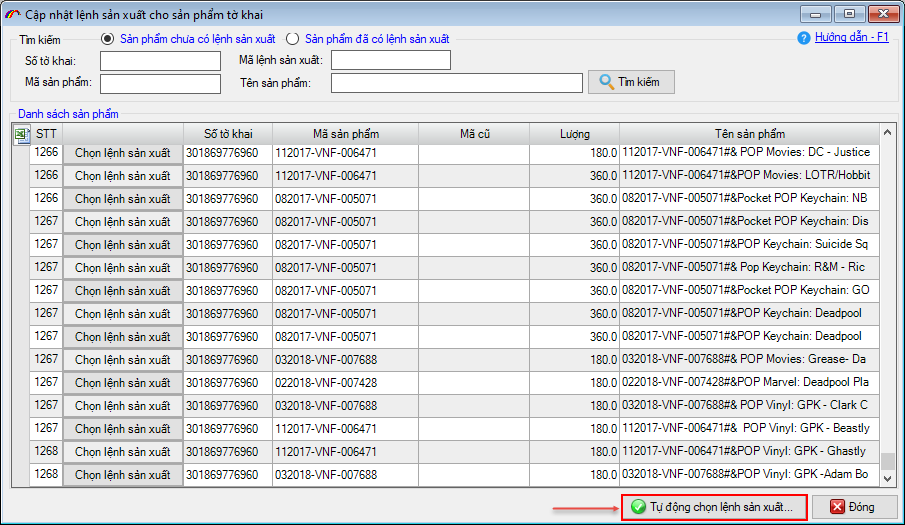Click Chọn lệnh sản xuất for GPK -Adam Bo row

123,475
